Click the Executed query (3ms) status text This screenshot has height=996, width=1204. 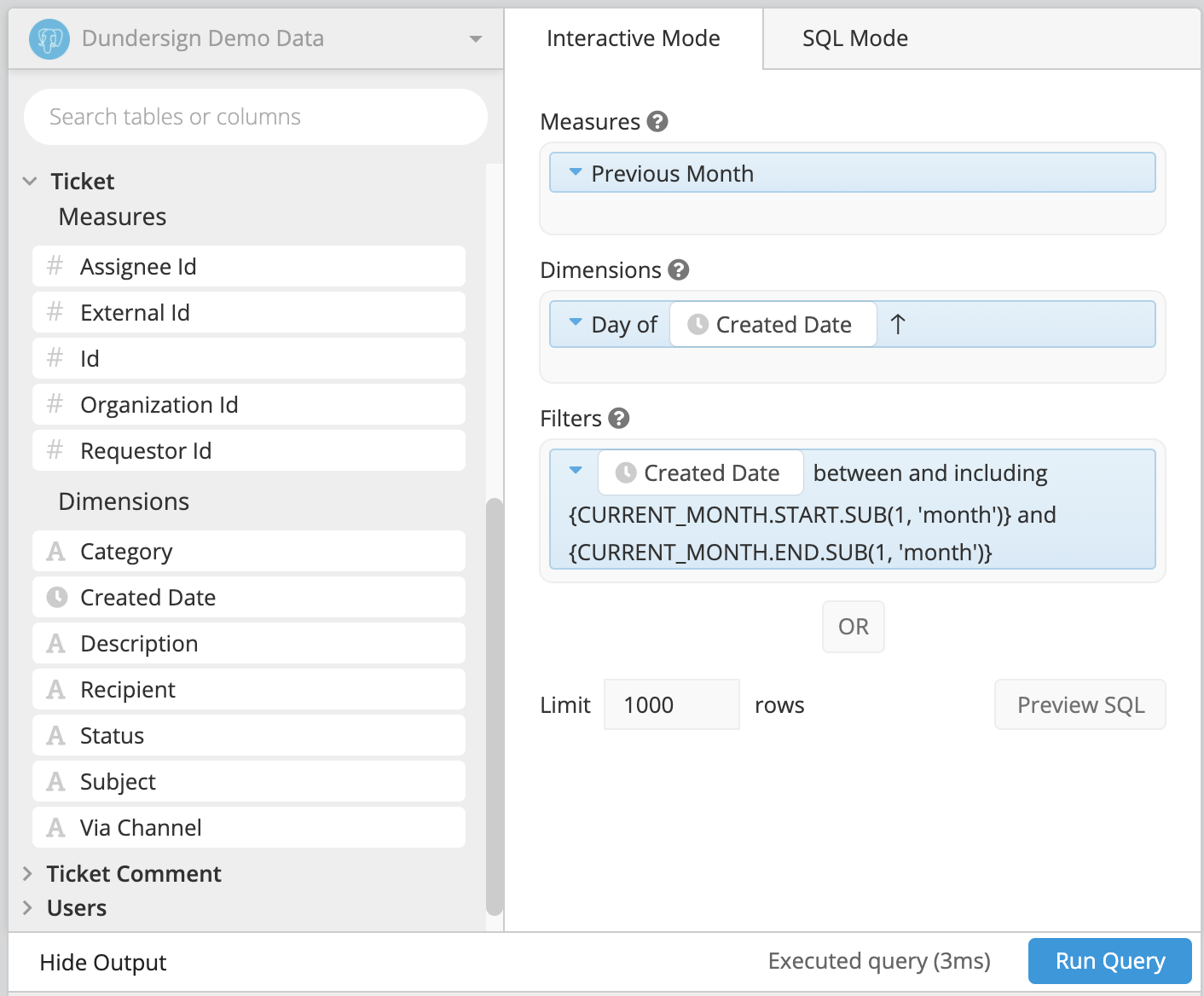879,961
